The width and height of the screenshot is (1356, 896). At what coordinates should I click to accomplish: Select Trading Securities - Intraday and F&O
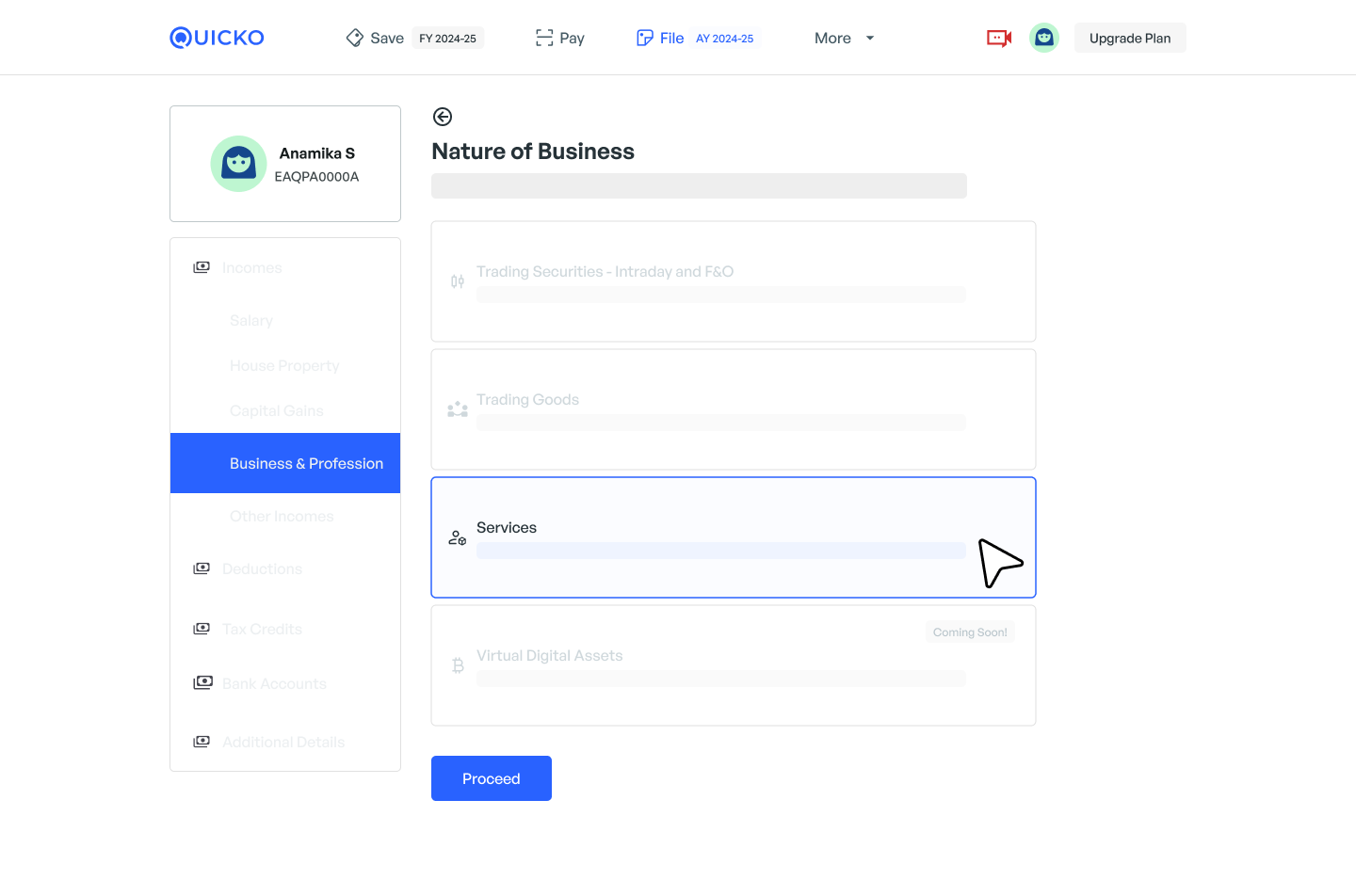pyautogui.click(x=733, y=281)
